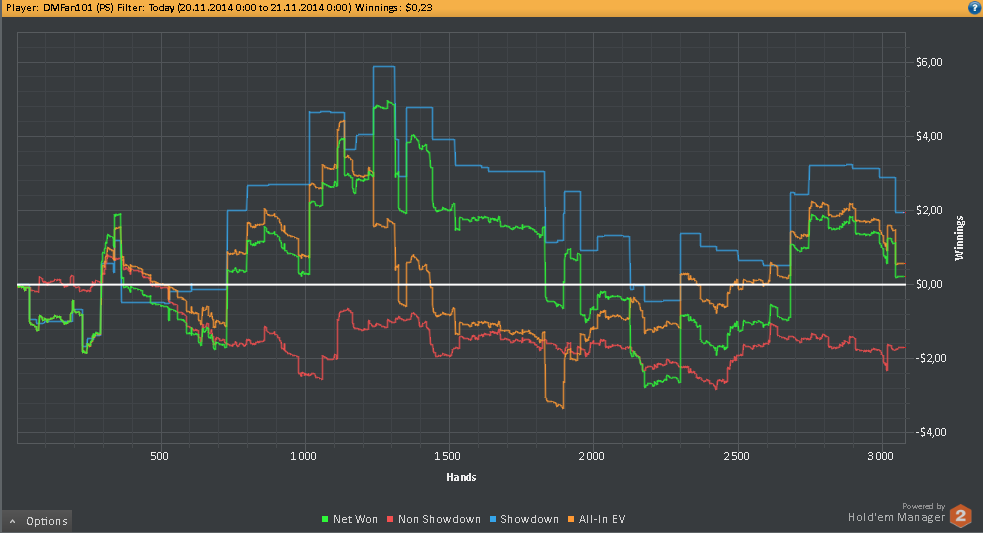Click the Winnings y-axis title
The image size is (983, 533).
click(959, 238)
